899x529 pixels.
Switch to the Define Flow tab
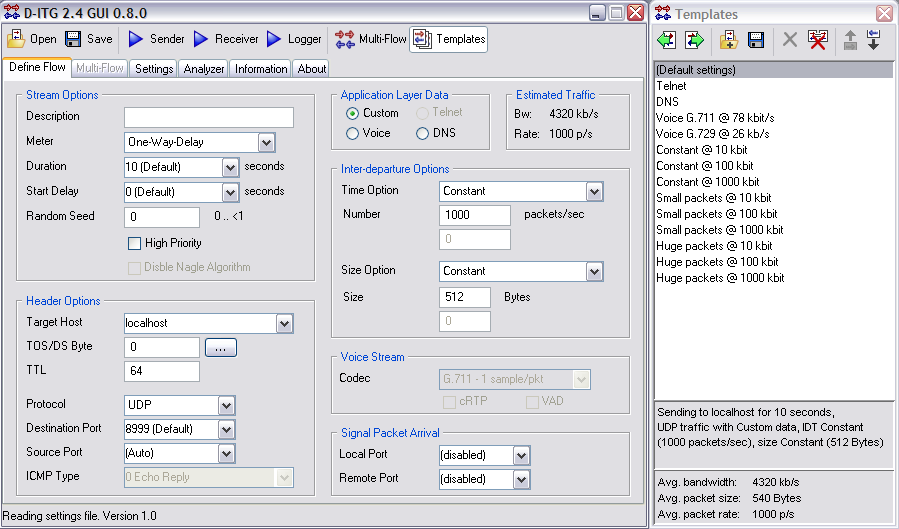[37, 67]
